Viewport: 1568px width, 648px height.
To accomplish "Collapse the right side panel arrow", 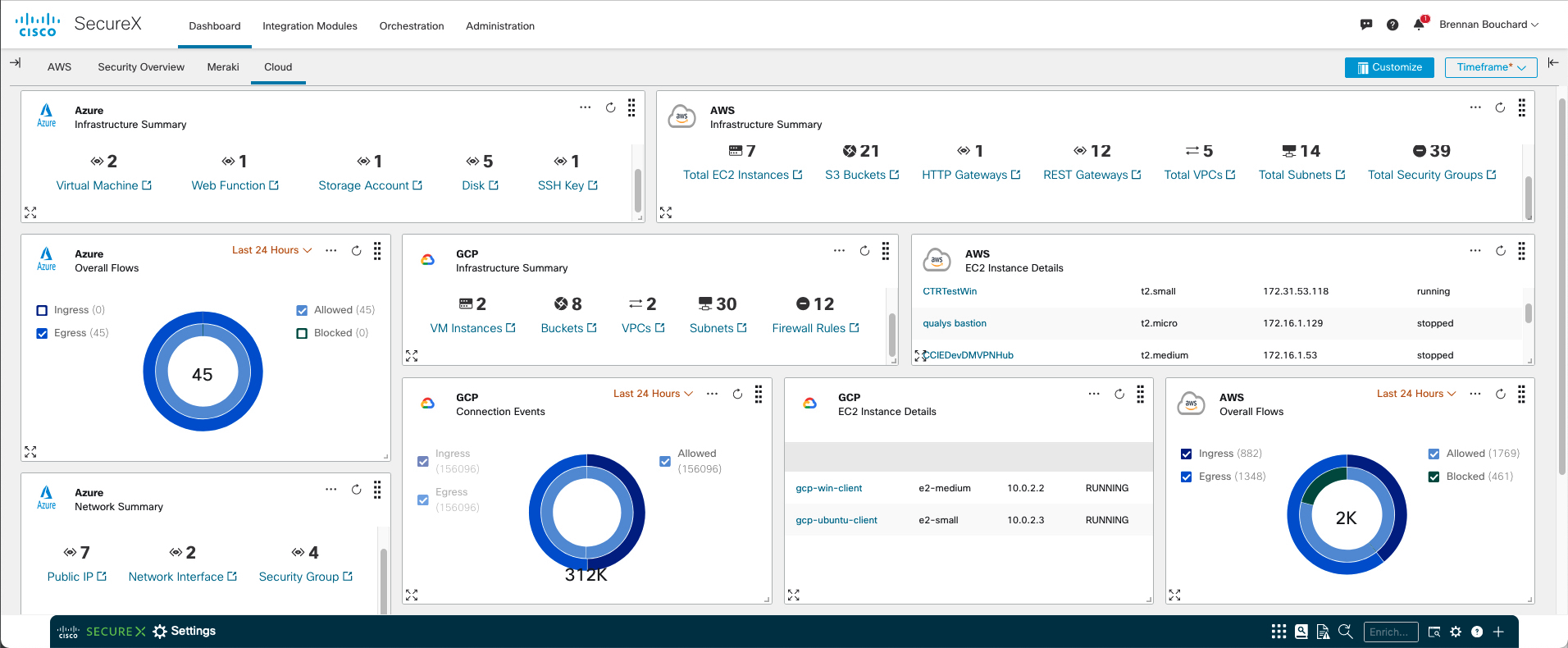I will tap(1552, 63).
